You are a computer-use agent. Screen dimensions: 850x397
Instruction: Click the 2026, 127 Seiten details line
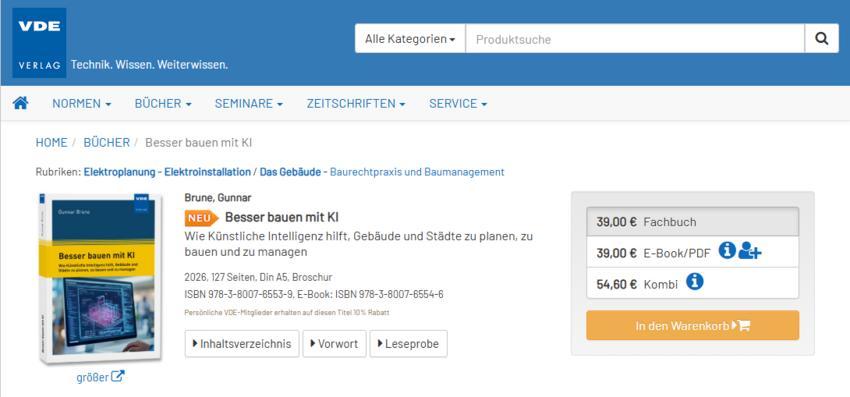[x=258, y=277]
